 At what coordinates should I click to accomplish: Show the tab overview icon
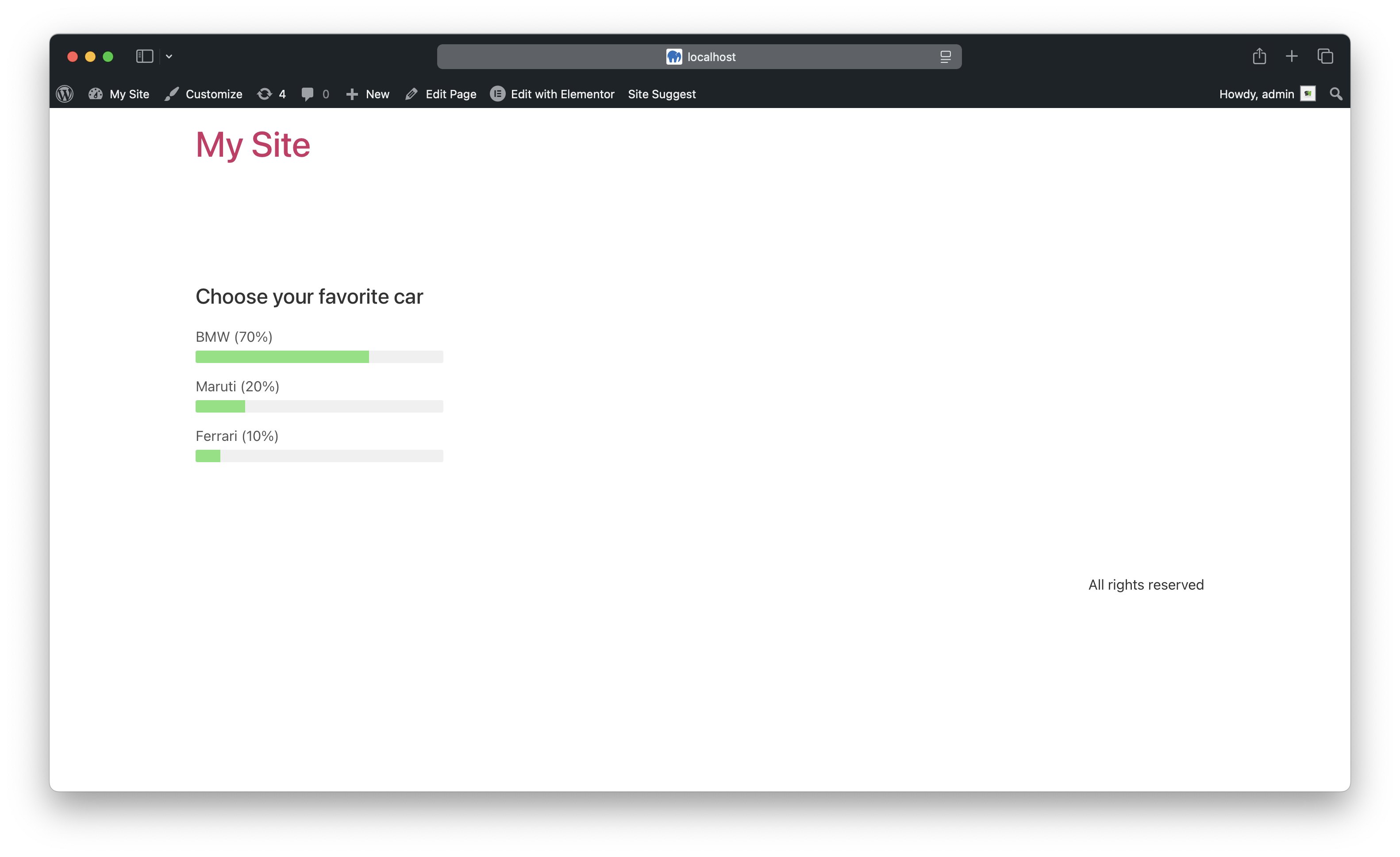click(1325, 56)
